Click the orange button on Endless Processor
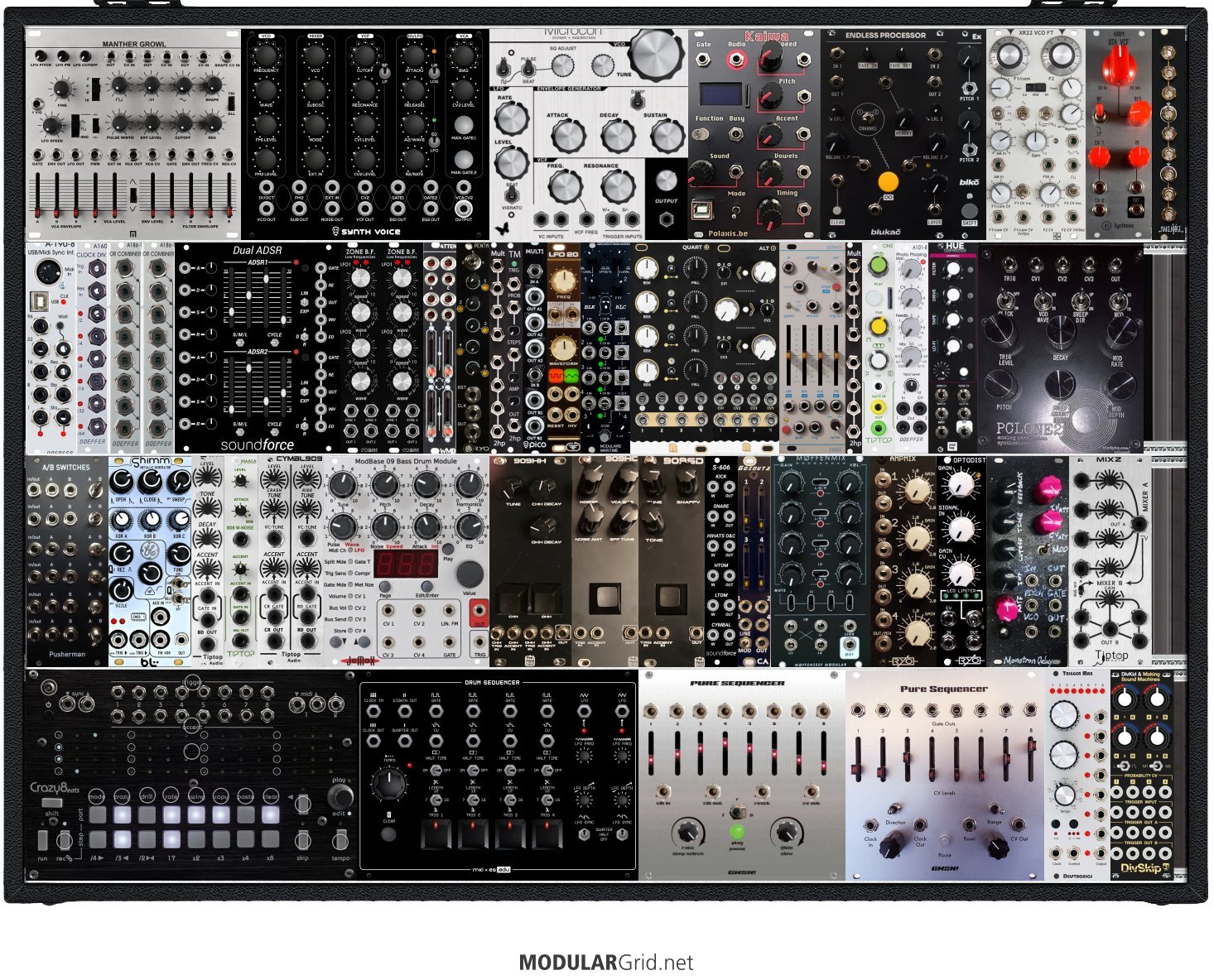 coord(888,181)
